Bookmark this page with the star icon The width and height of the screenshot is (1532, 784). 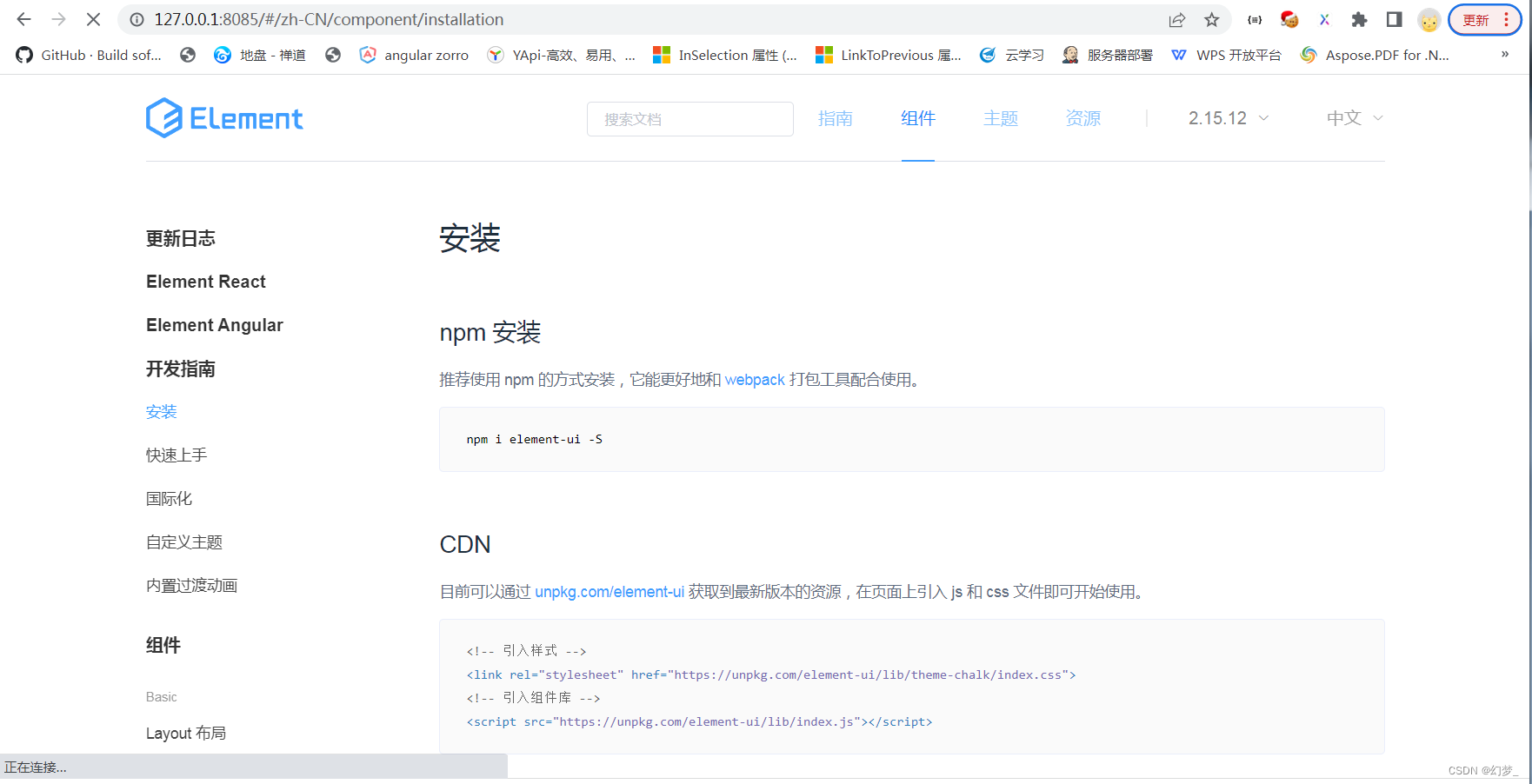[1212, 19]
